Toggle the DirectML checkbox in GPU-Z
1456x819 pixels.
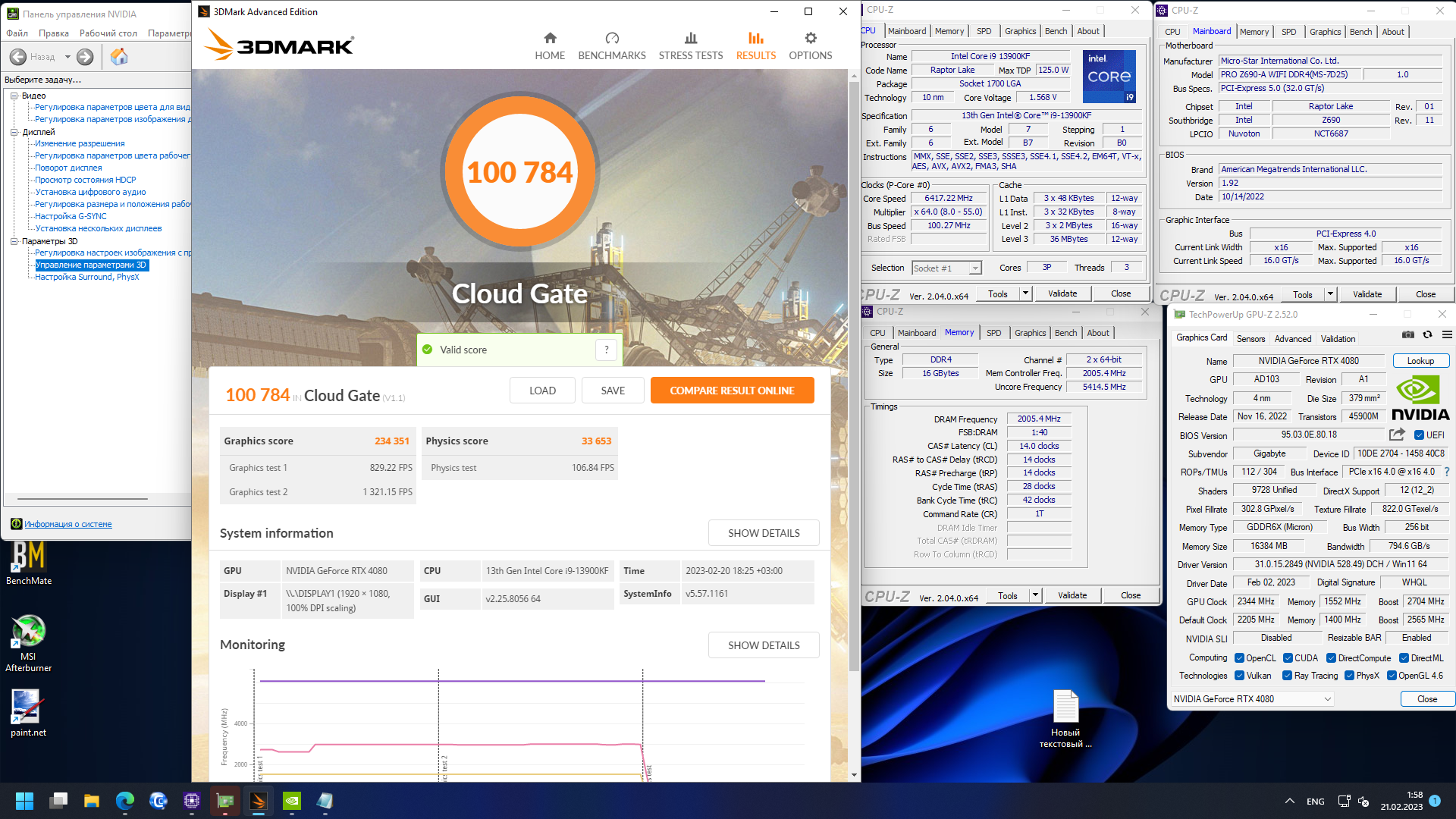click(1404, 658)
